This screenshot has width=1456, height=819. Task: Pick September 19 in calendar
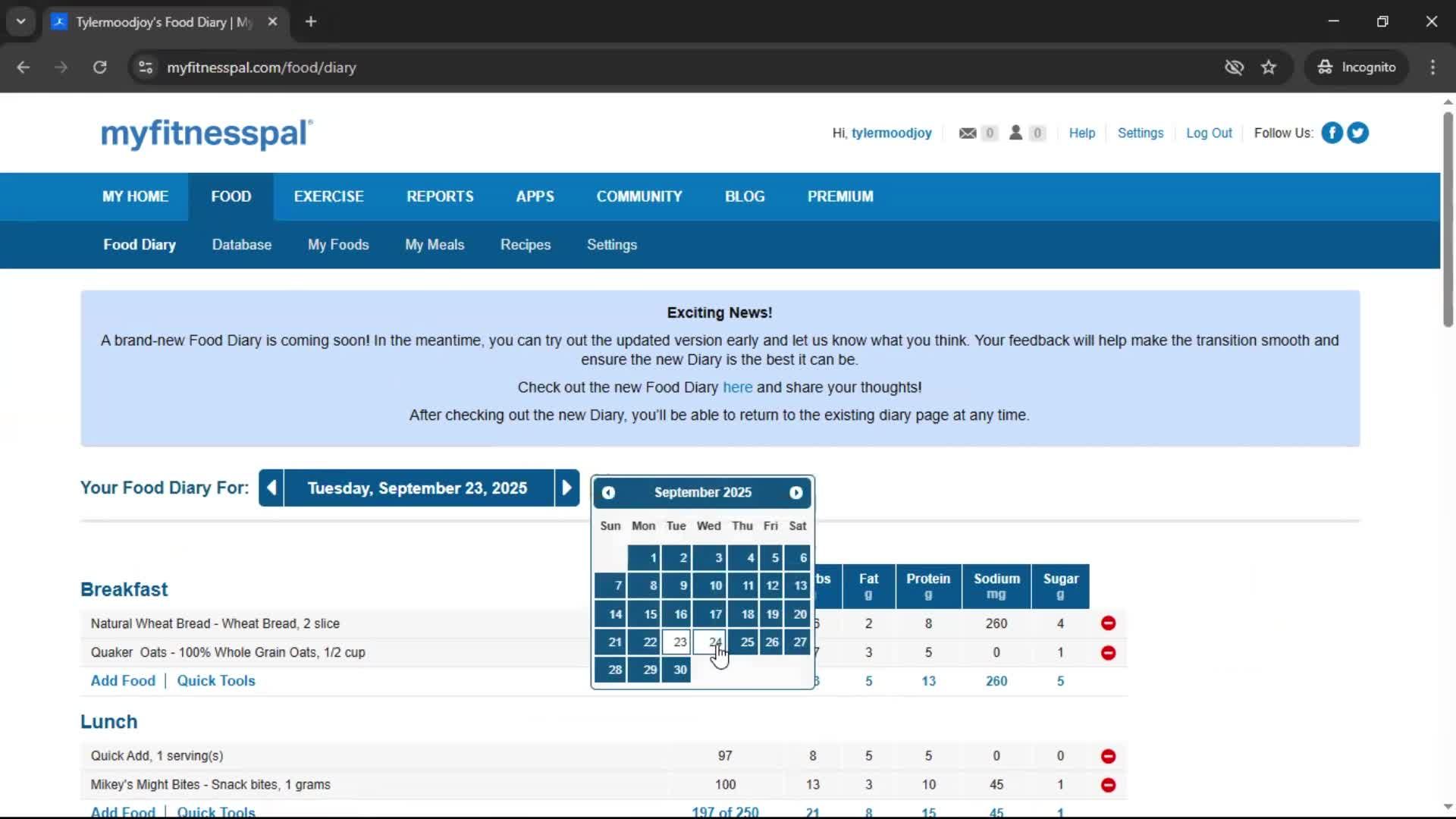(771, 614)
